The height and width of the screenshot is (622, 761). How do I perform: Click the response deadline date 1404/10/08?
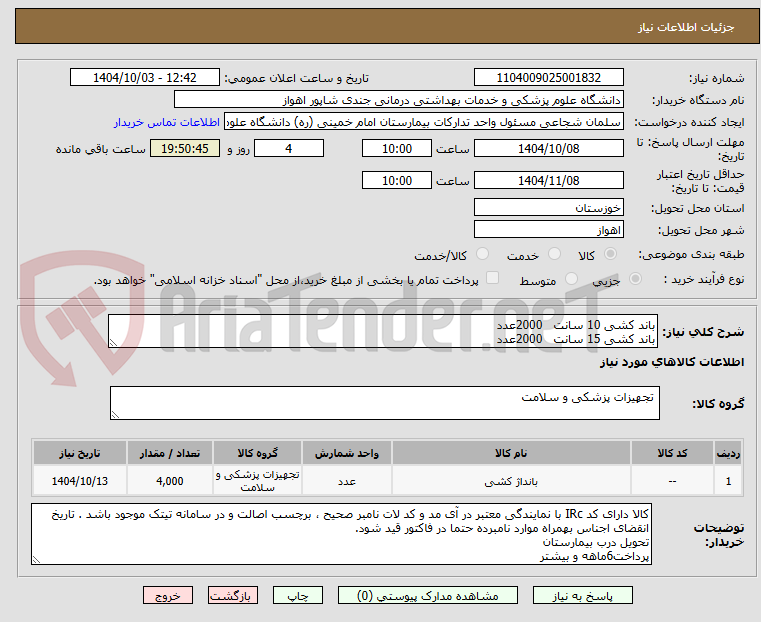click(548, 148)
